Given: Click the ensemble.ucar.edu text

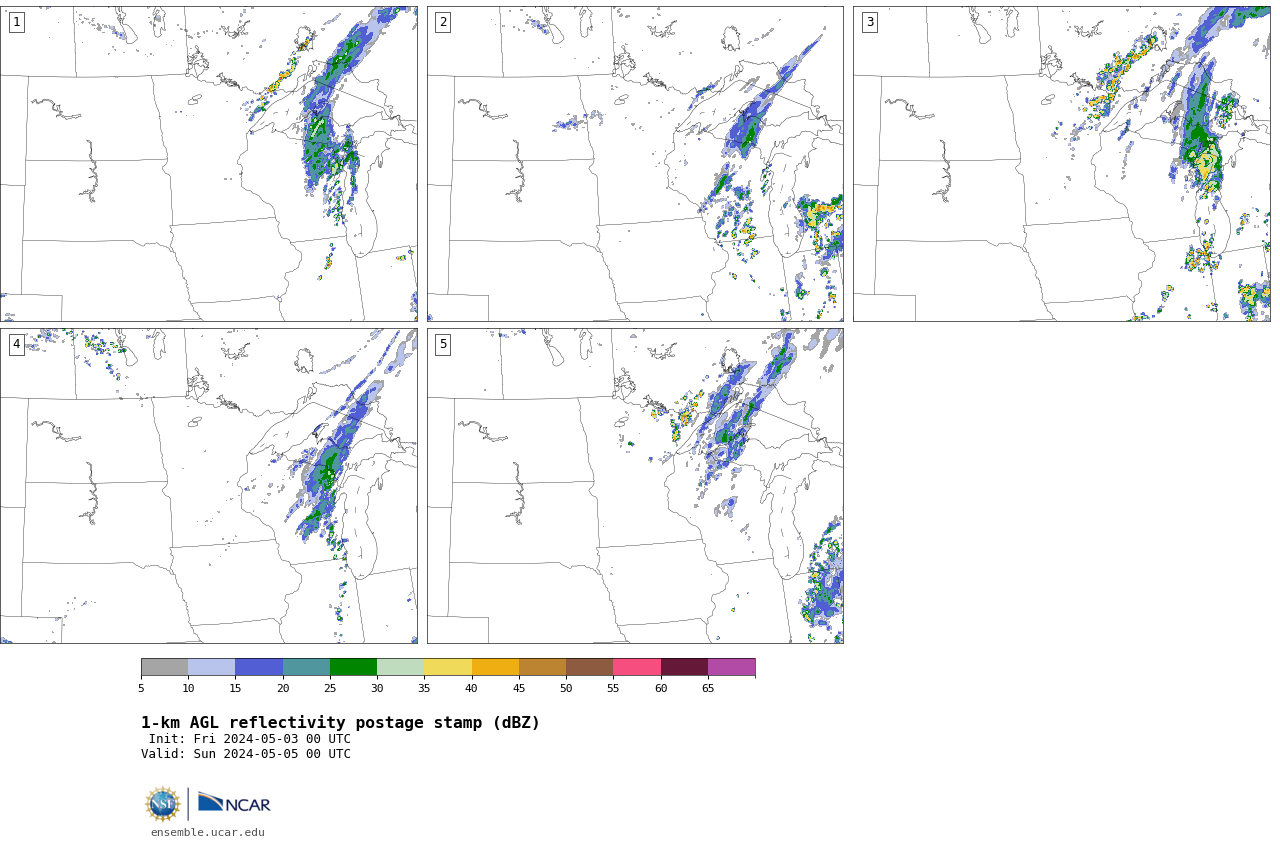Looking at the screenshot, I should pos(208,832).
